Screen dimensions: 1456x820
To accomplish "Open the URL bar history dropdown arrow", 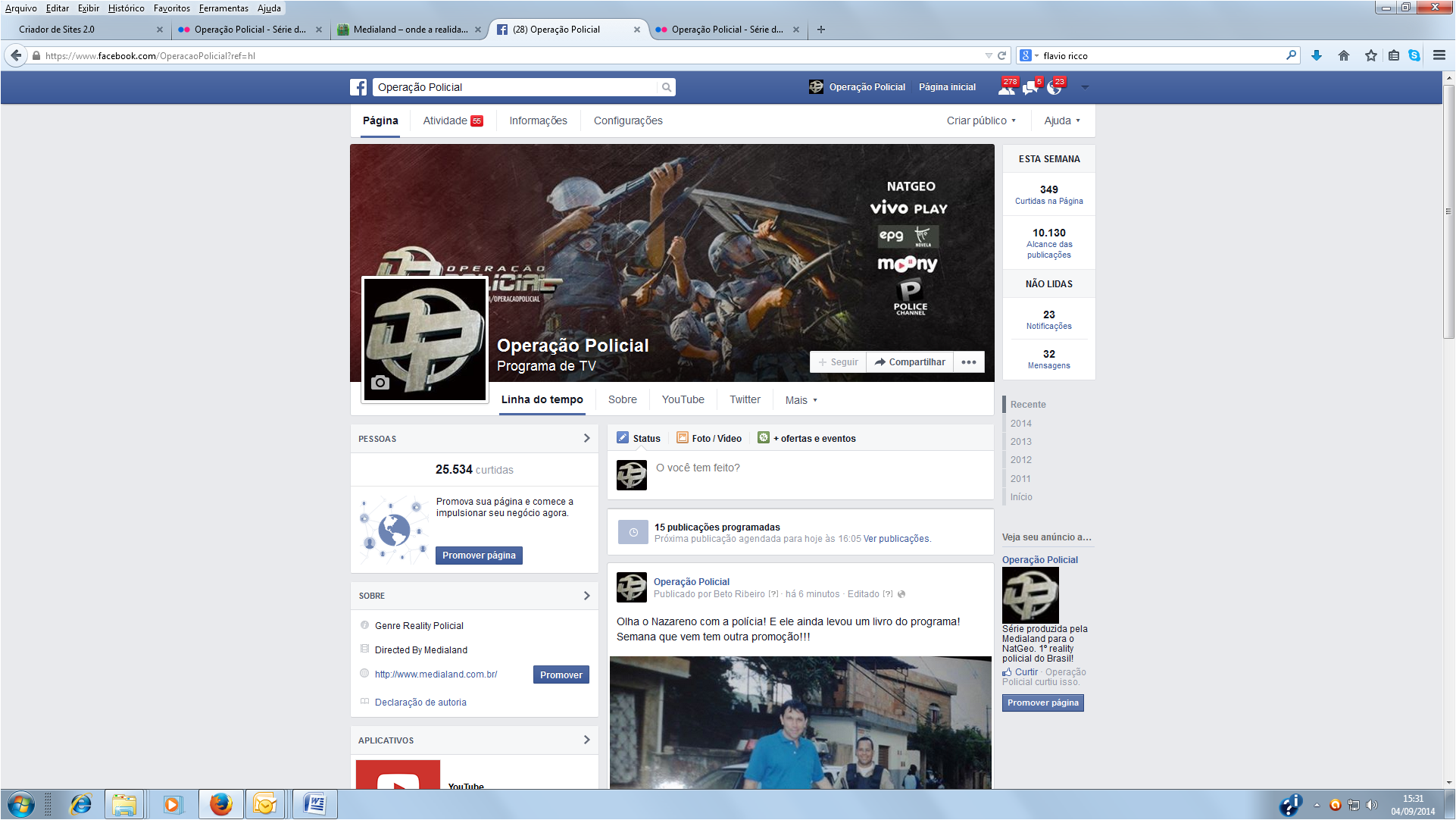I will 988,55.
